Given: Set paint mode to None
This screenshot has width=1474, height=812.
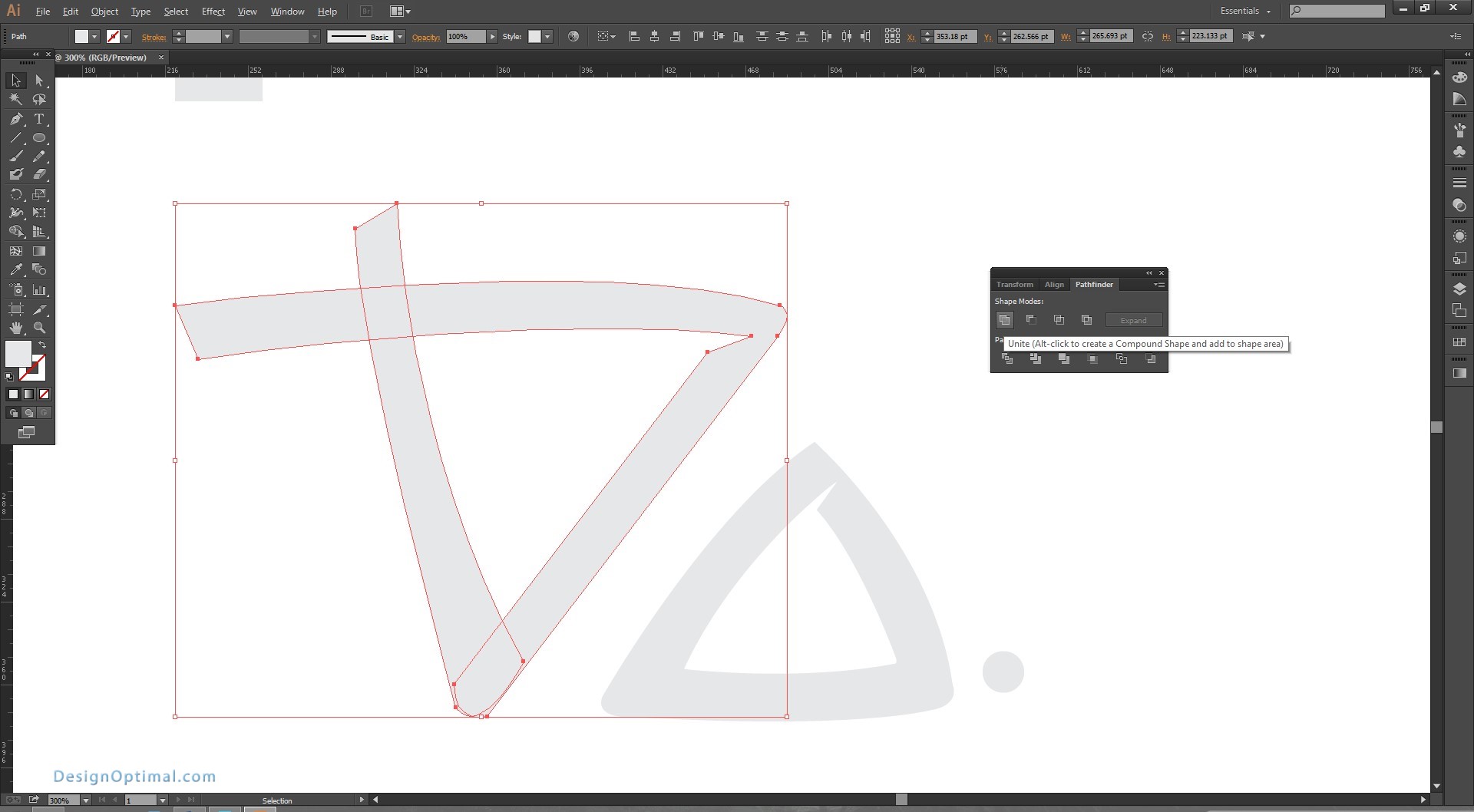Looking at the screenshot, I should click(x=44, y=394).
